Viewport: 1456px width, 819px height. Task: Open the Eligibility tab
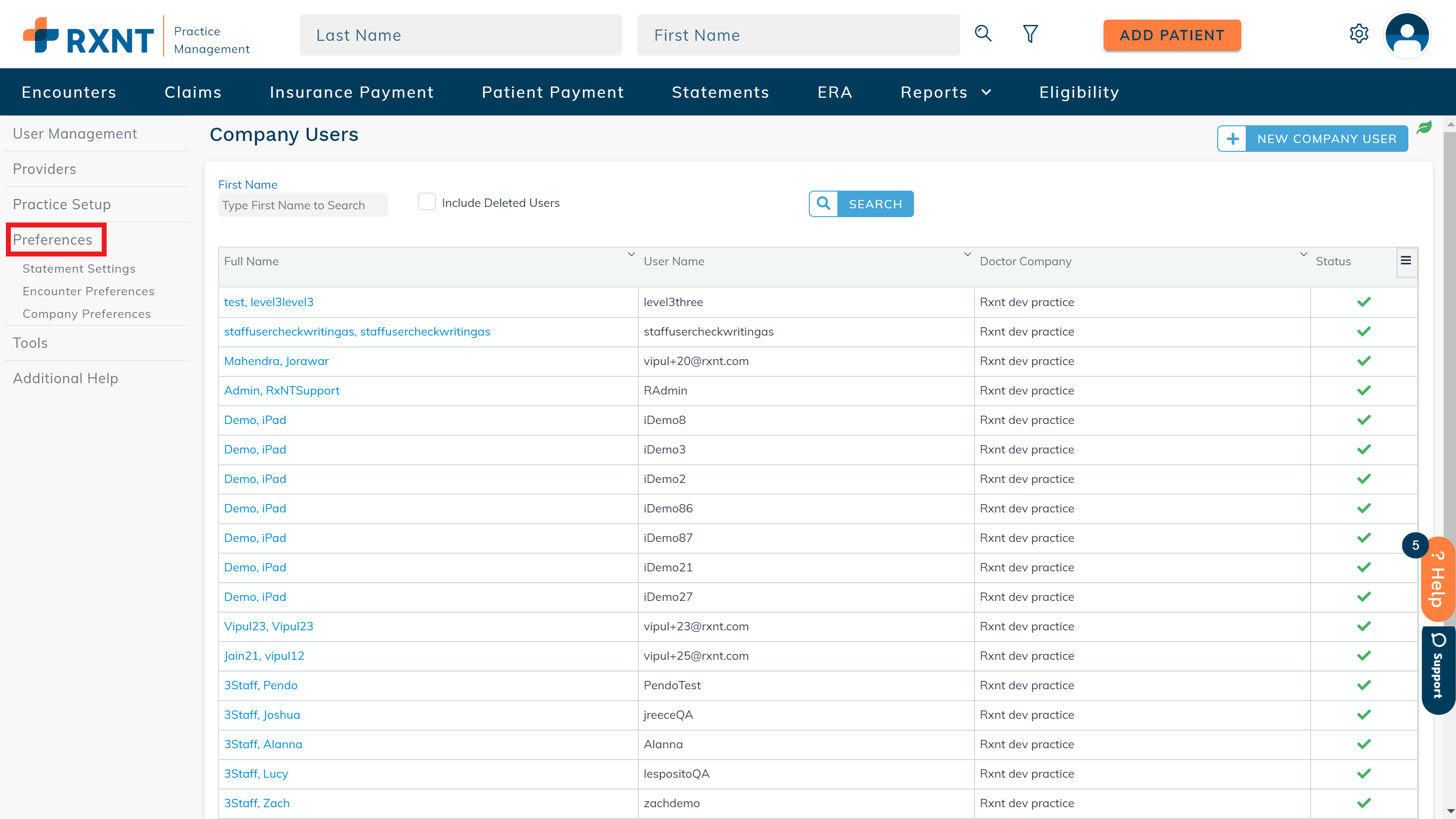tap(1079, 92)
